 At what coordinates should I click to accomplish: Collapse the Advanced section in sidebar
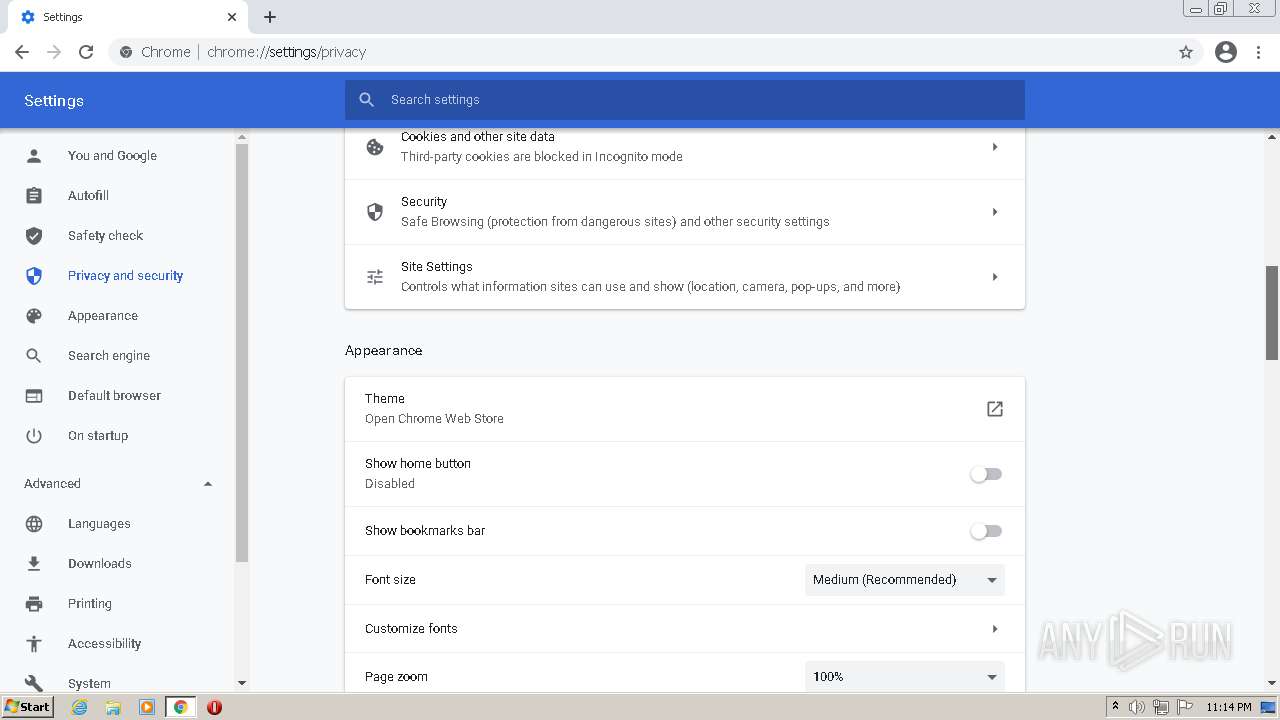[x=208, y=484]
